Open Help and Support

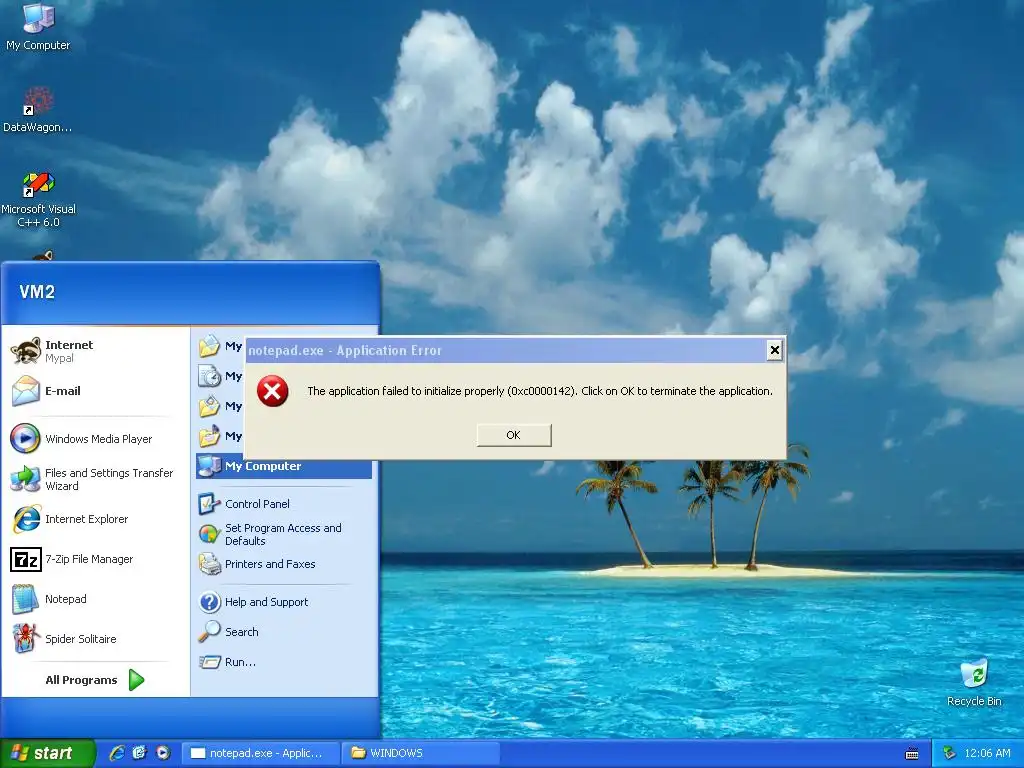(284, 602)
